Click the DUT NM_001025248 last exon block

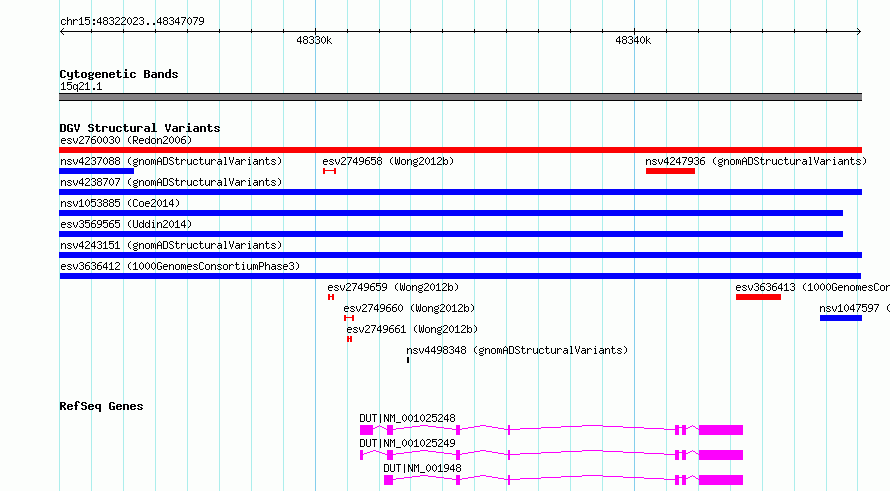(721, 430)
